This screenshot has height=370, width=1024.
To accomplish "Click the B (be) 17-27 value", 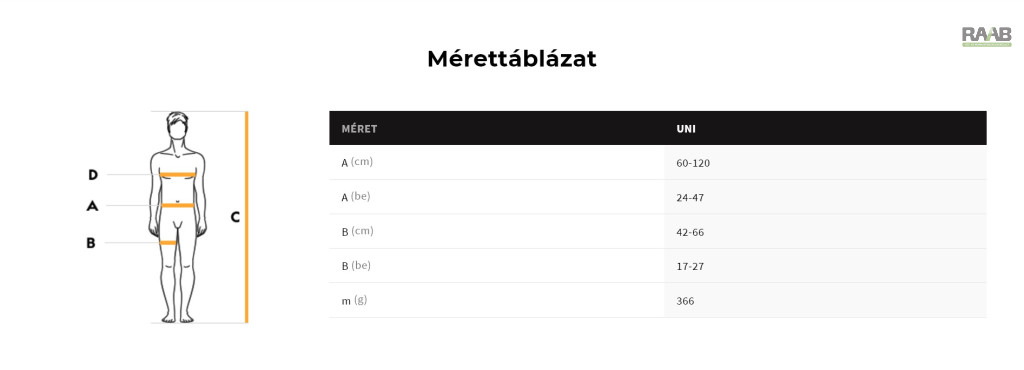I will point(690,266).
